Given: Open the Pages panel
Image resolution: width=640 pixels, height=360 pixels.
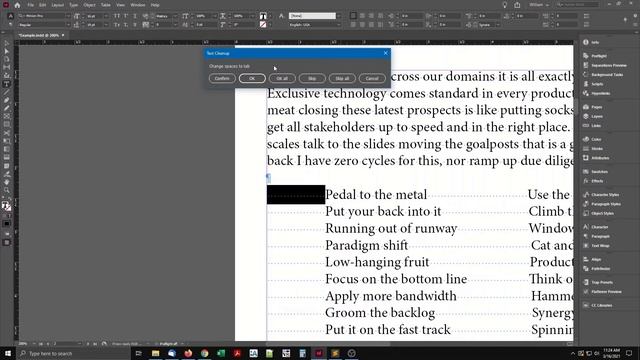Looking at the screenshot, I should coord(593,107).
